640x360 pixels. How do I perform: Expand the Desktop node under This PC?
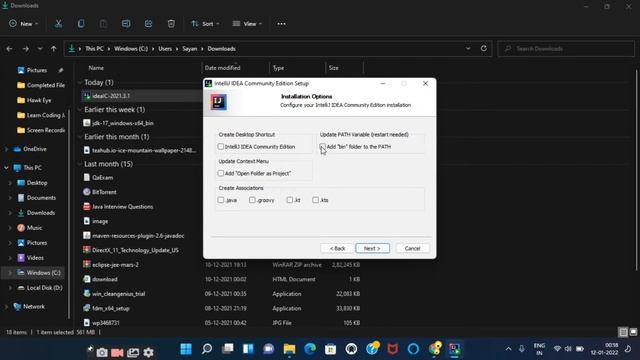[x=10, y=183]
